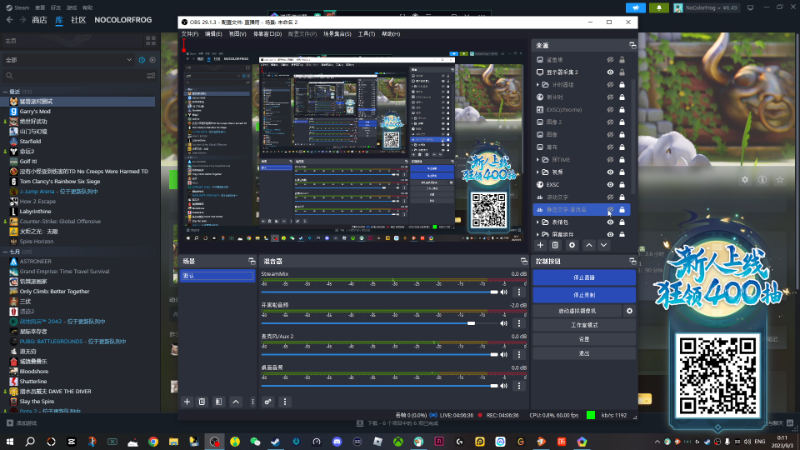Open OBS 视图(V) menu
Viewport: 800px width, 450px height.
tap(237, 34)
